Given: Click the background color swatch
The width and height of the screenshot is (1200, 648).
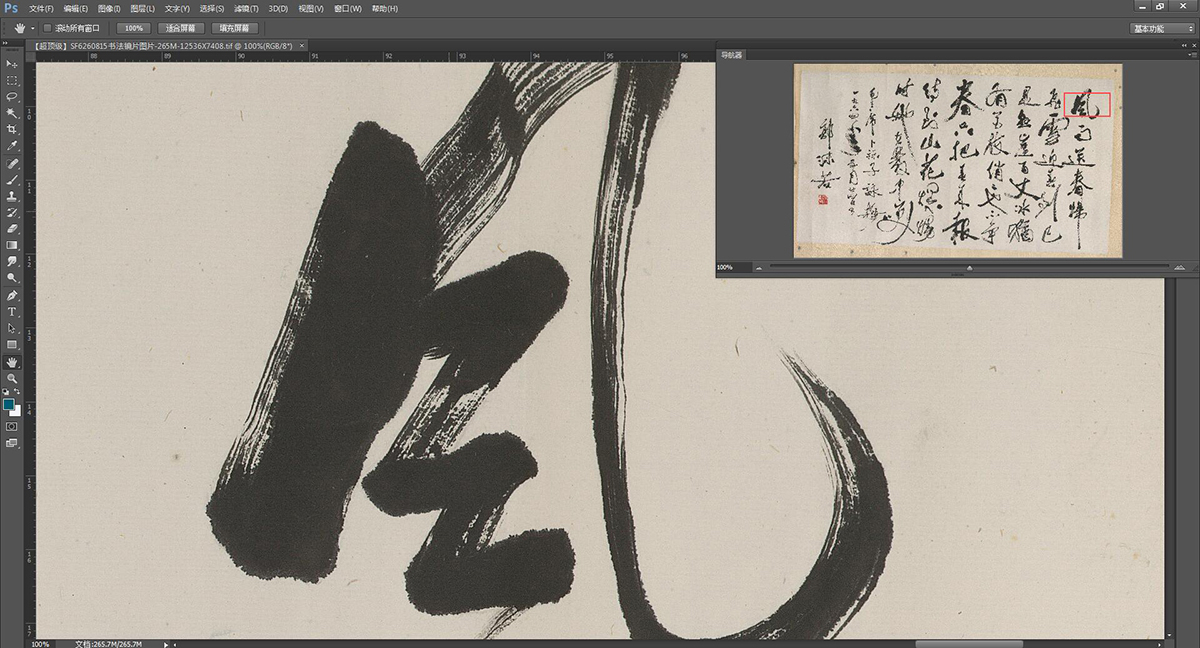Looking at the screenshot, I should (16, 410).
